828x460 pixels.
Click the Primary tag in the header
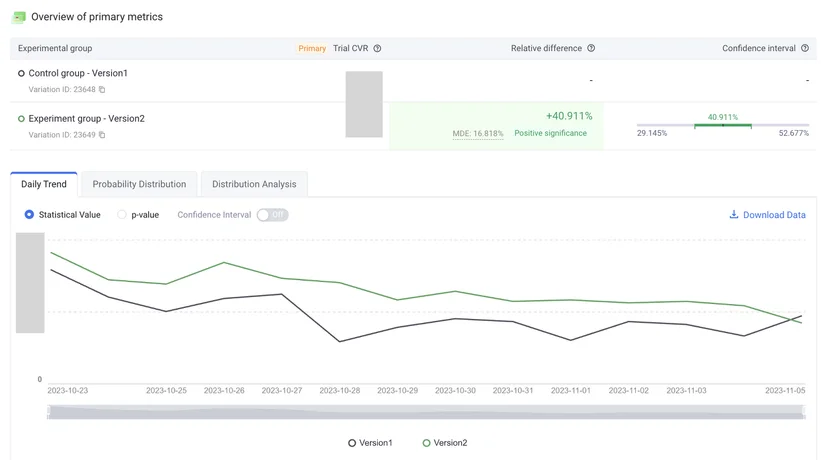pos(312,49)
